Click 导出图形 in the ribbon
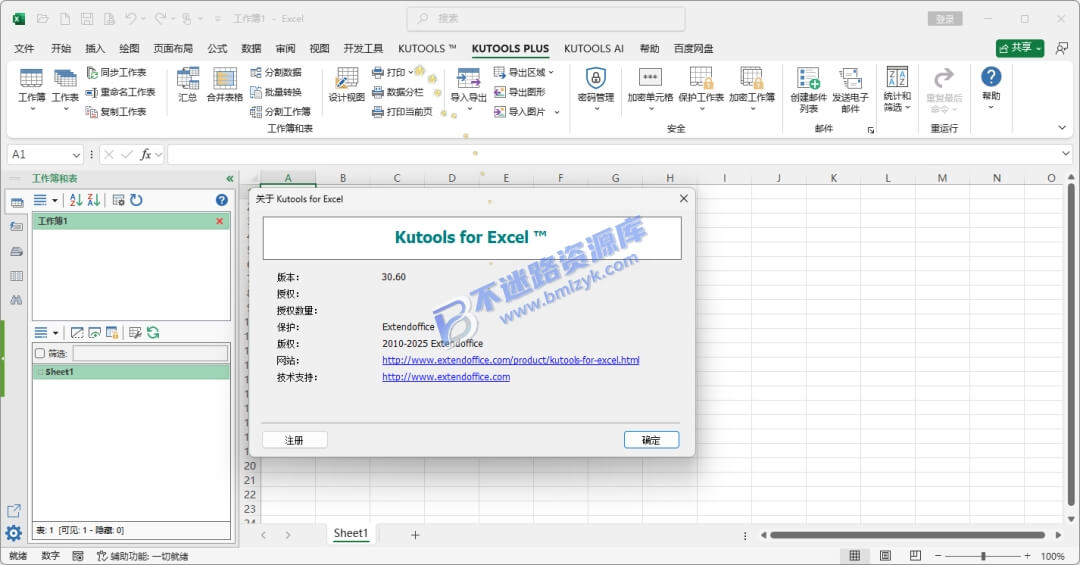 (x=520, y=92)
